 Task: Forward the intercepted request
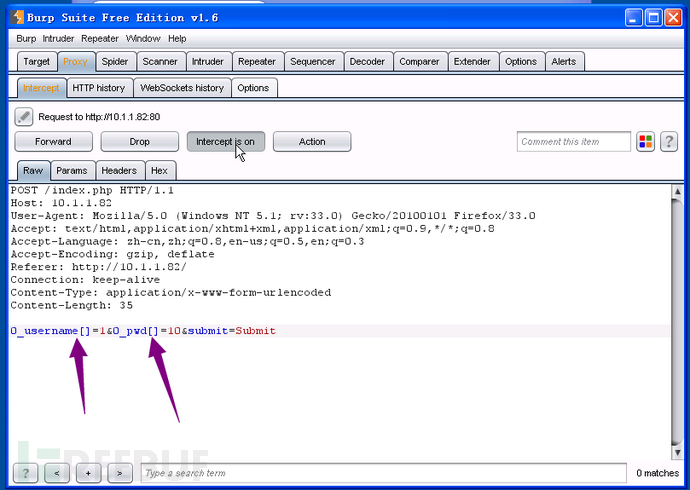coord(54,142)
